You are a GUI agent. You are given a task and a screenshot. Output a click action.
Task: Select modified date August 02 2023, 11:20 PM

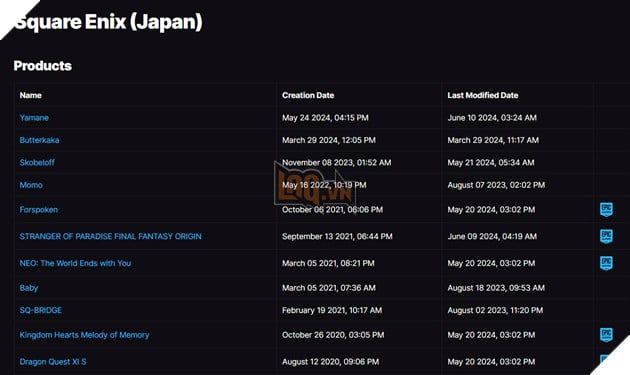pos(495,310)
